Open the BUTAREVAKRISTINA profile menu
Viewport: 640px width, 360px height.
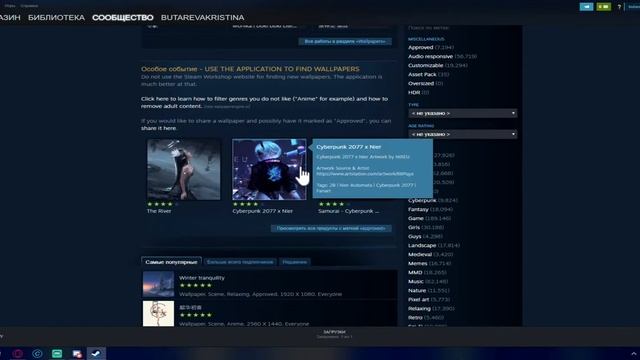[202, 18]
